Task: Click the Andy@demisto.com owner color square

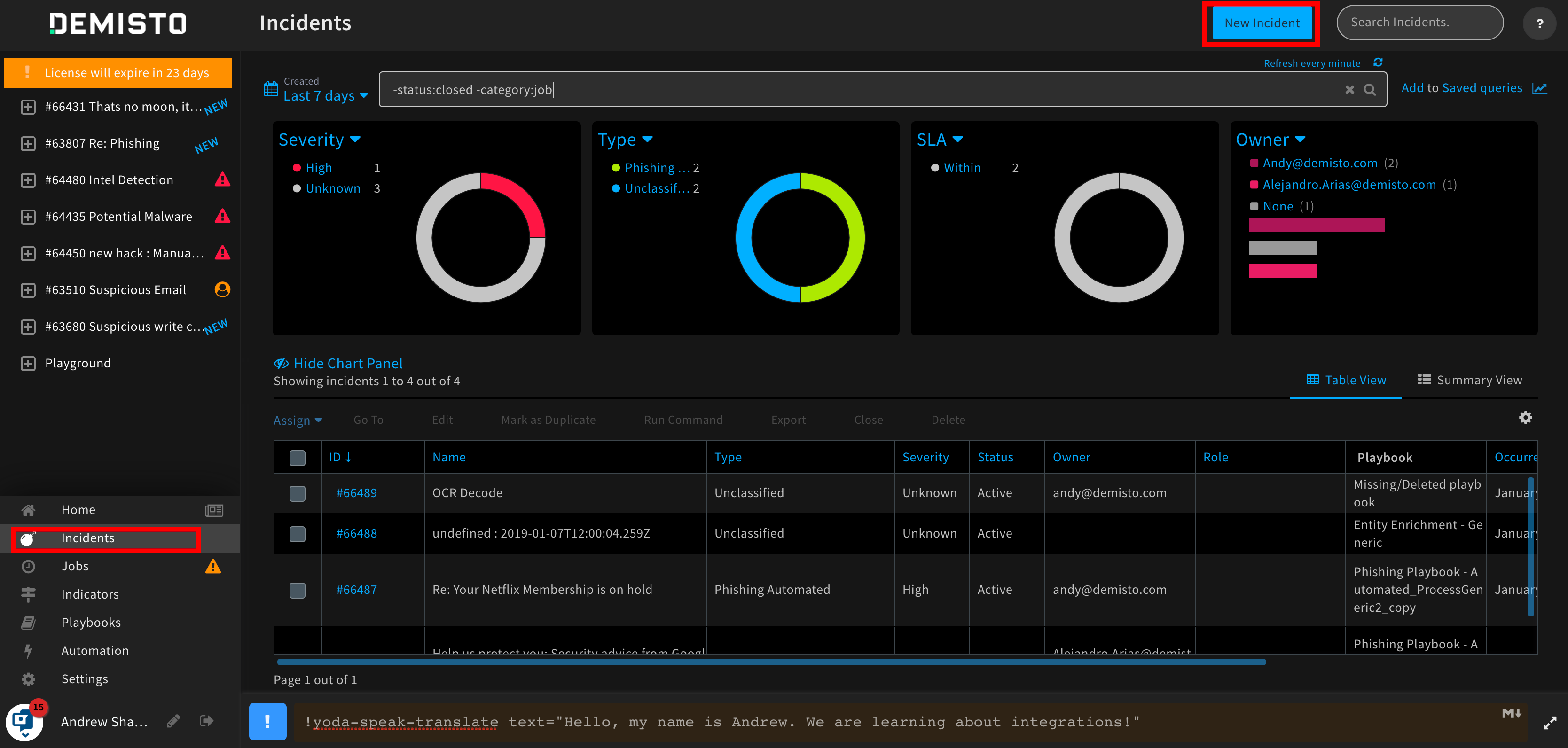Action: 1254,163
